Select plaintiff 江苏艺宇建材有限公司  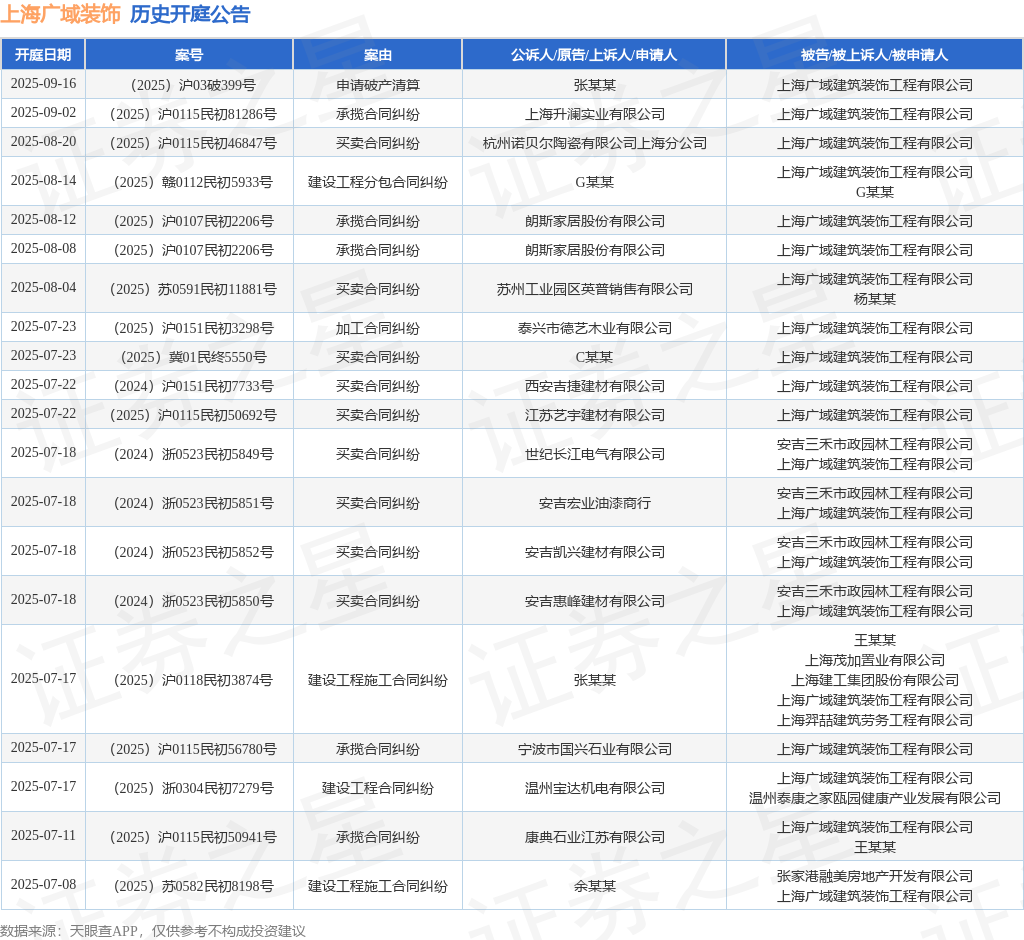coord(594,415)
